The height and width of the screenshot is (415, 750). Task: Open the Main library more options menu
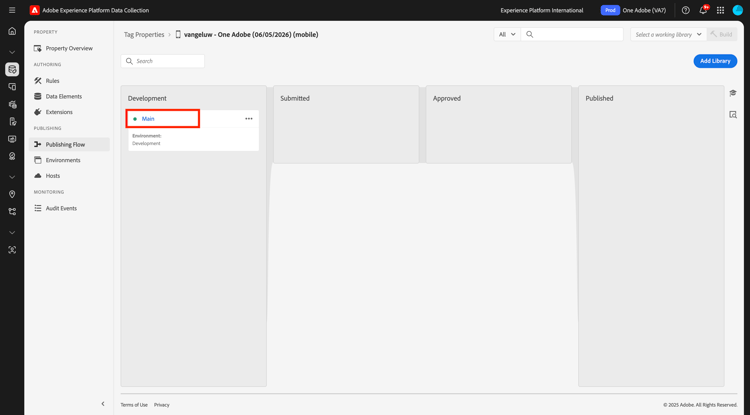(x=249, y=119)
